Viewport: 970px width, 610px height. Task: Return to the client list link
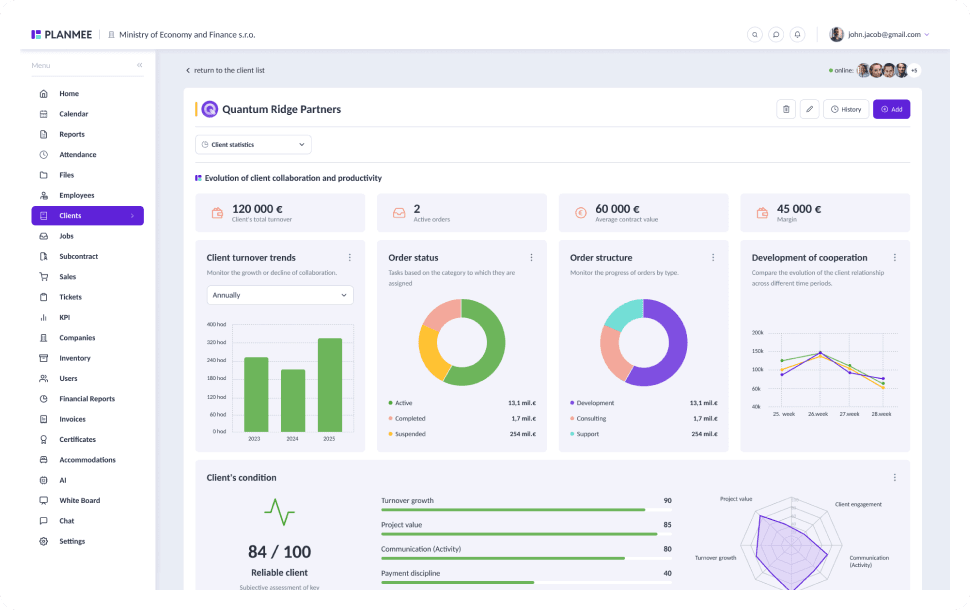point(225,71)
